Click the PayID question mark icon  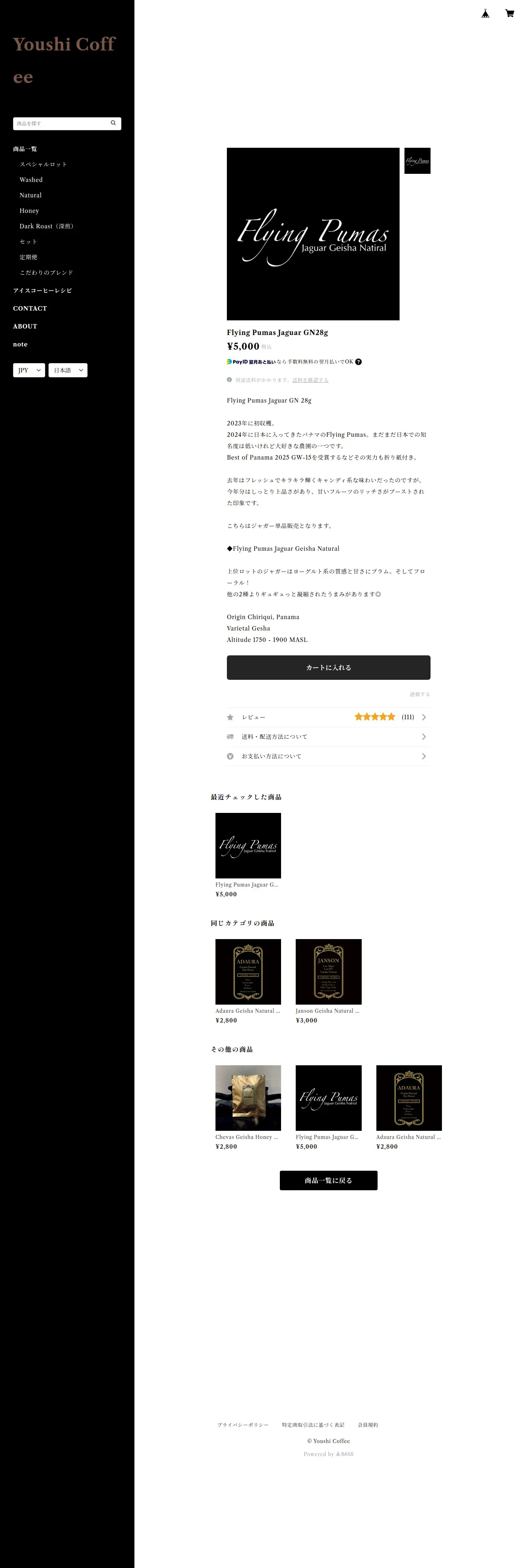pyautogui.click(x=358, y=361)
